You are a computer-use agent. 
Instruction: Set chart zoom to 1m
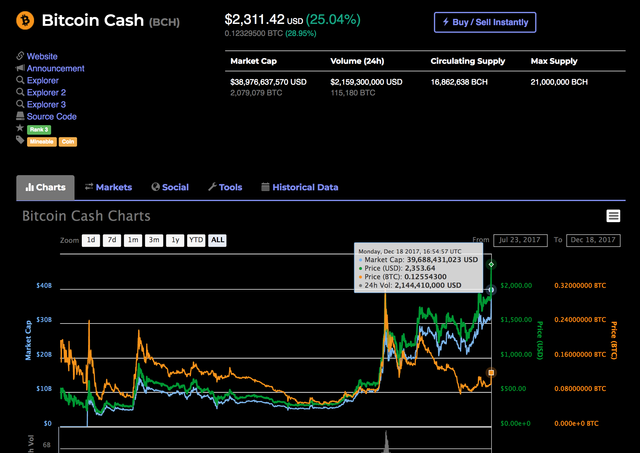click(x=133, y=240)
